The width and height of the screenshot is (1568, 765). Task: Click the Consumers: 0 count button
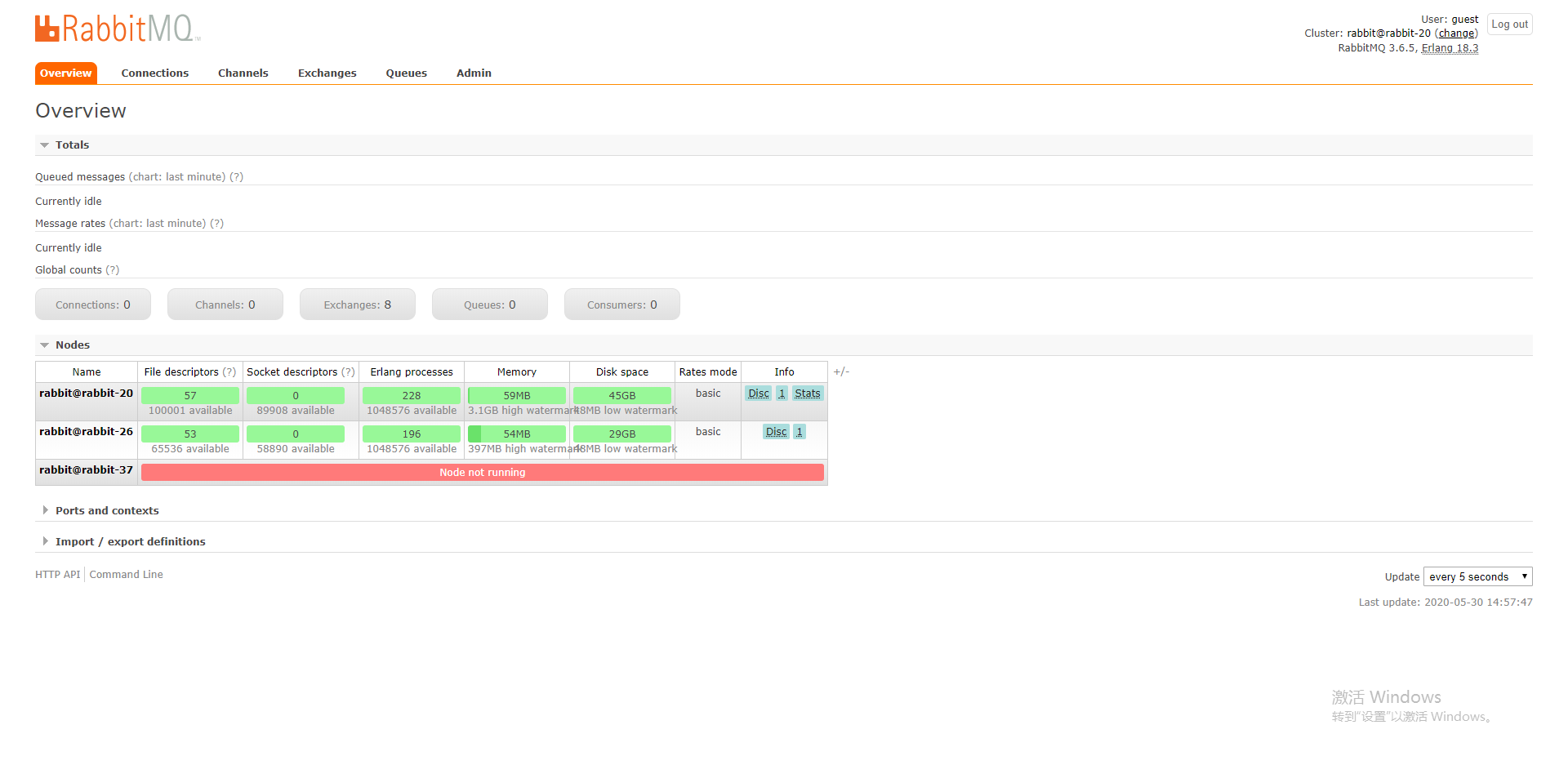pyautogui.click(x=622, y=305)
